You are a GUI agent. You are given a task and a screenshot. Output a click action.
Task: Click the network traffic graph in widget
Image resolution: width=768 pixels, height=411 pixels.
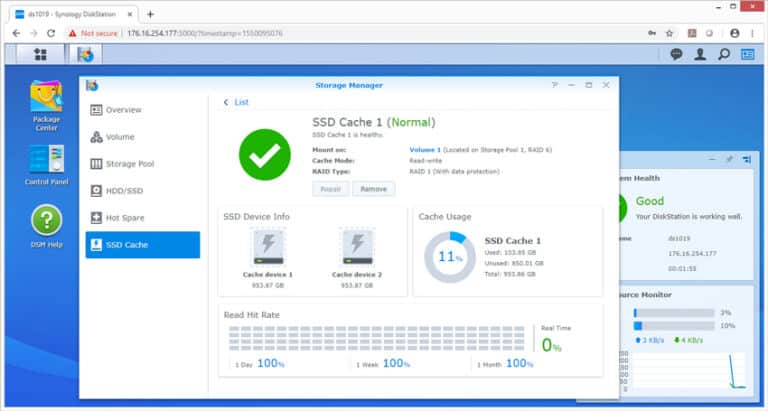pyautogui.click(x=689, y=371)
